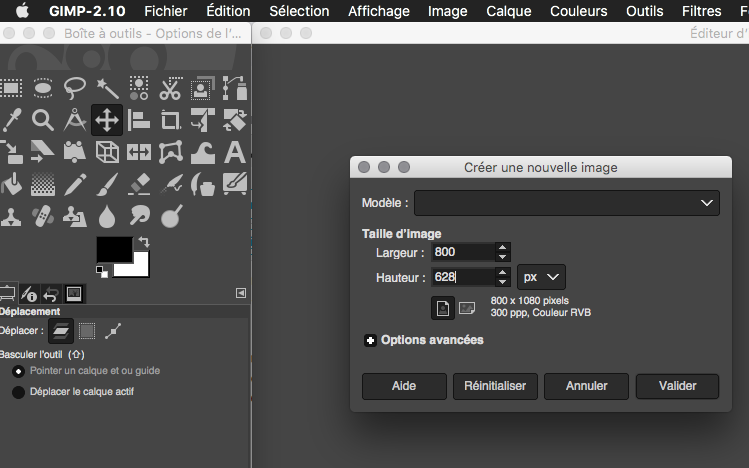Viewport: 749px width, 468px height.
Task: Select the Zoom magnifier tool
Action: [x=43, y=120]
